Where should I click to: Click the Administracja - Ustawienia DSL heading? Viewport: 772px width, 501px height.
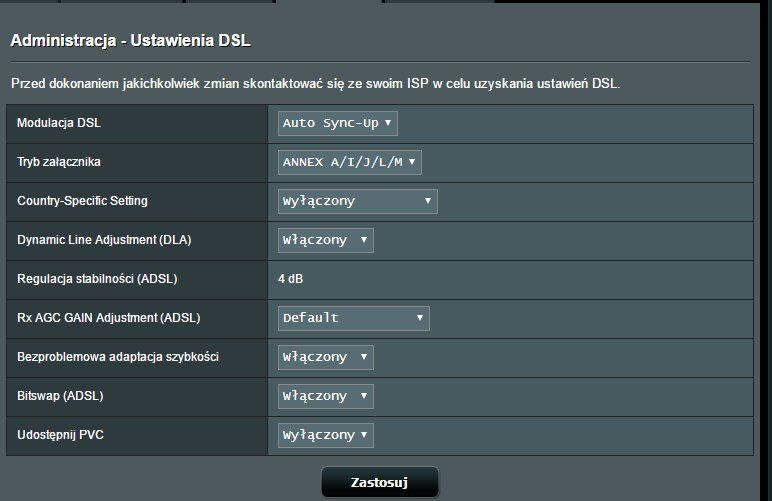tap(130, 41)
